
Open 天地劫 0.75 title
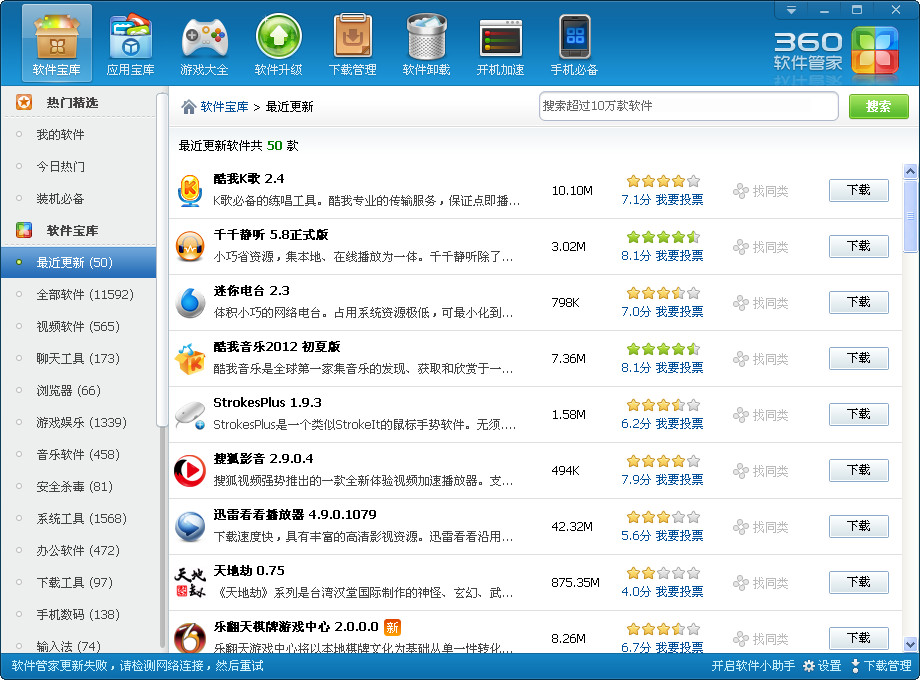pyautogui.click(x=249, y=571)
